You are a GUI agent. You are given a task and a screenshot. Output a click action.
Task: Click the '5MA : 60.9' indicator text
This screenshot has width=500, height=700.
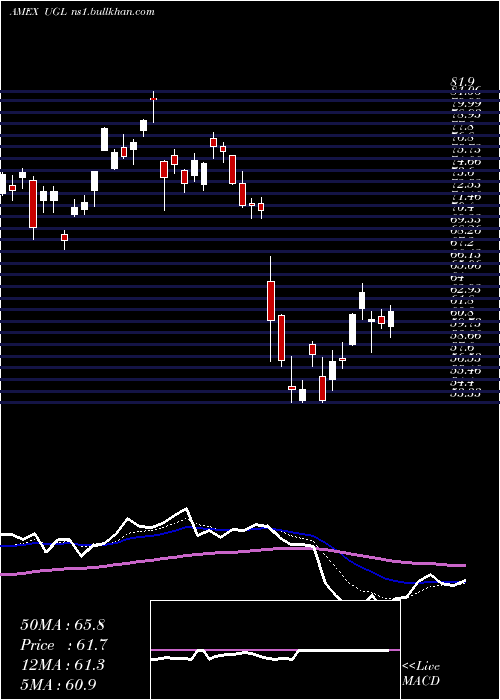58,684
